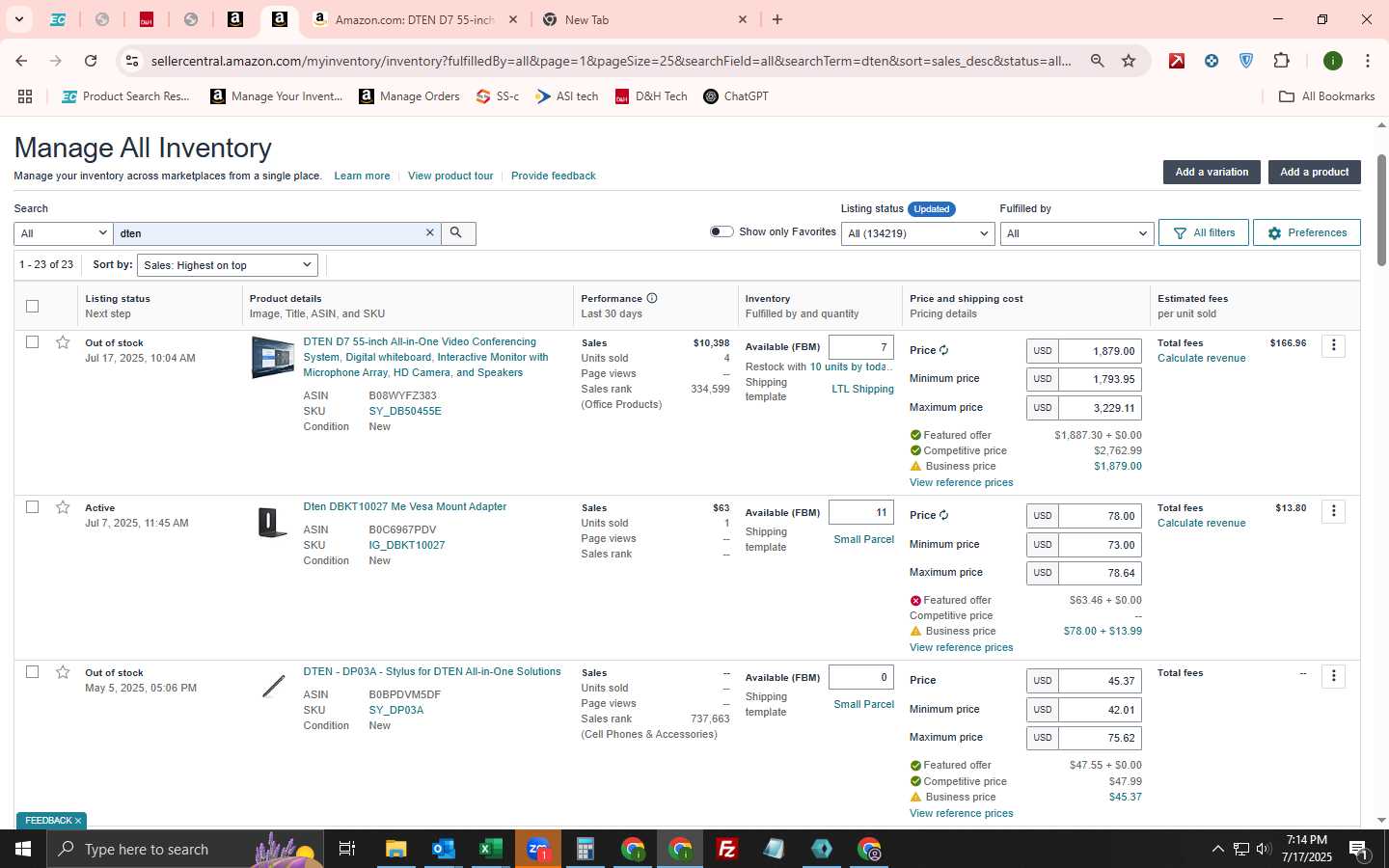
Task: Click the price sync icon on DBKT10027 row
Action: [943, 516]
